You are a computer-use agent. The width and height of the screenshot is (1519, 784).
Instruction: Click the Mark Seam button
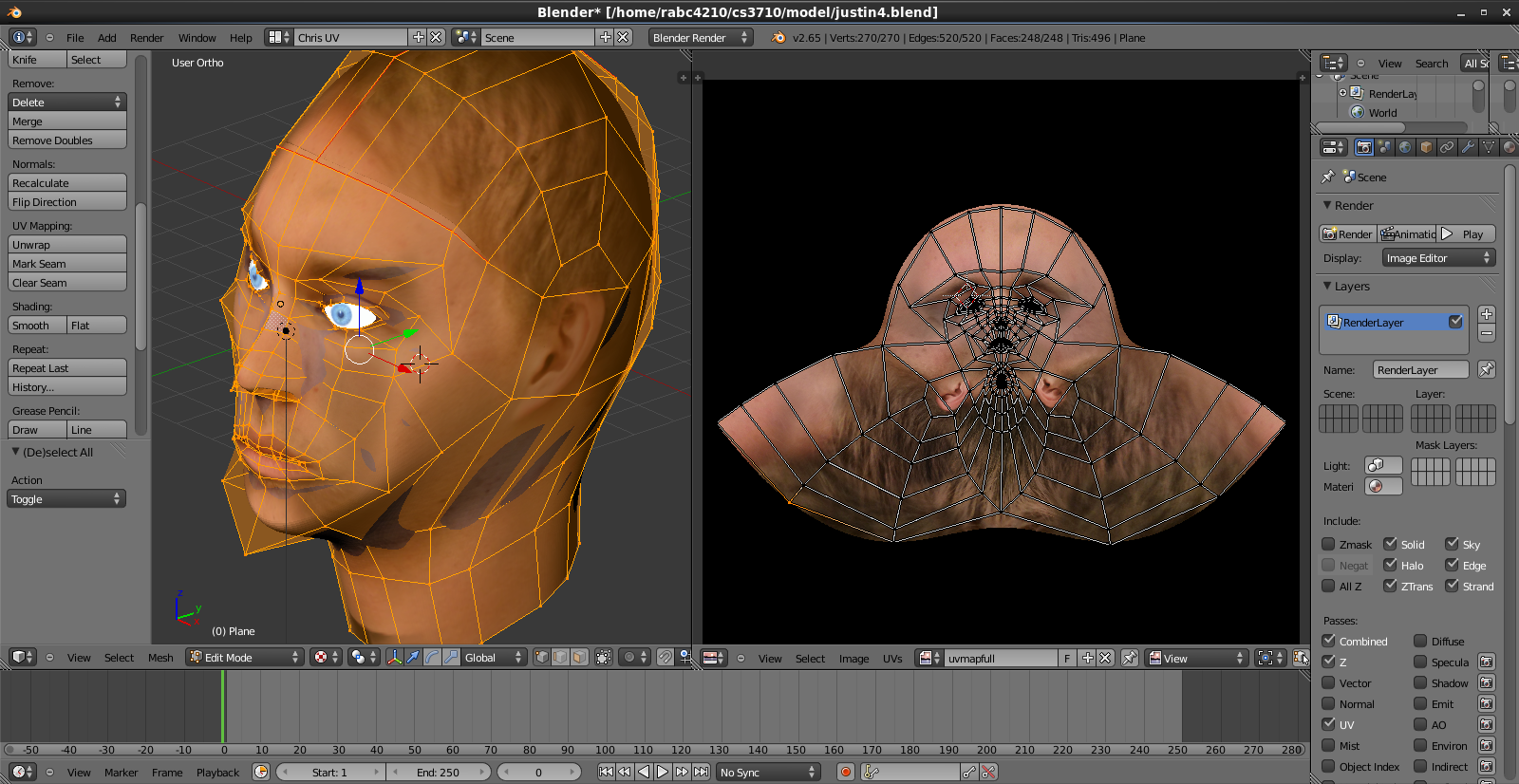(x=66, y=263)
